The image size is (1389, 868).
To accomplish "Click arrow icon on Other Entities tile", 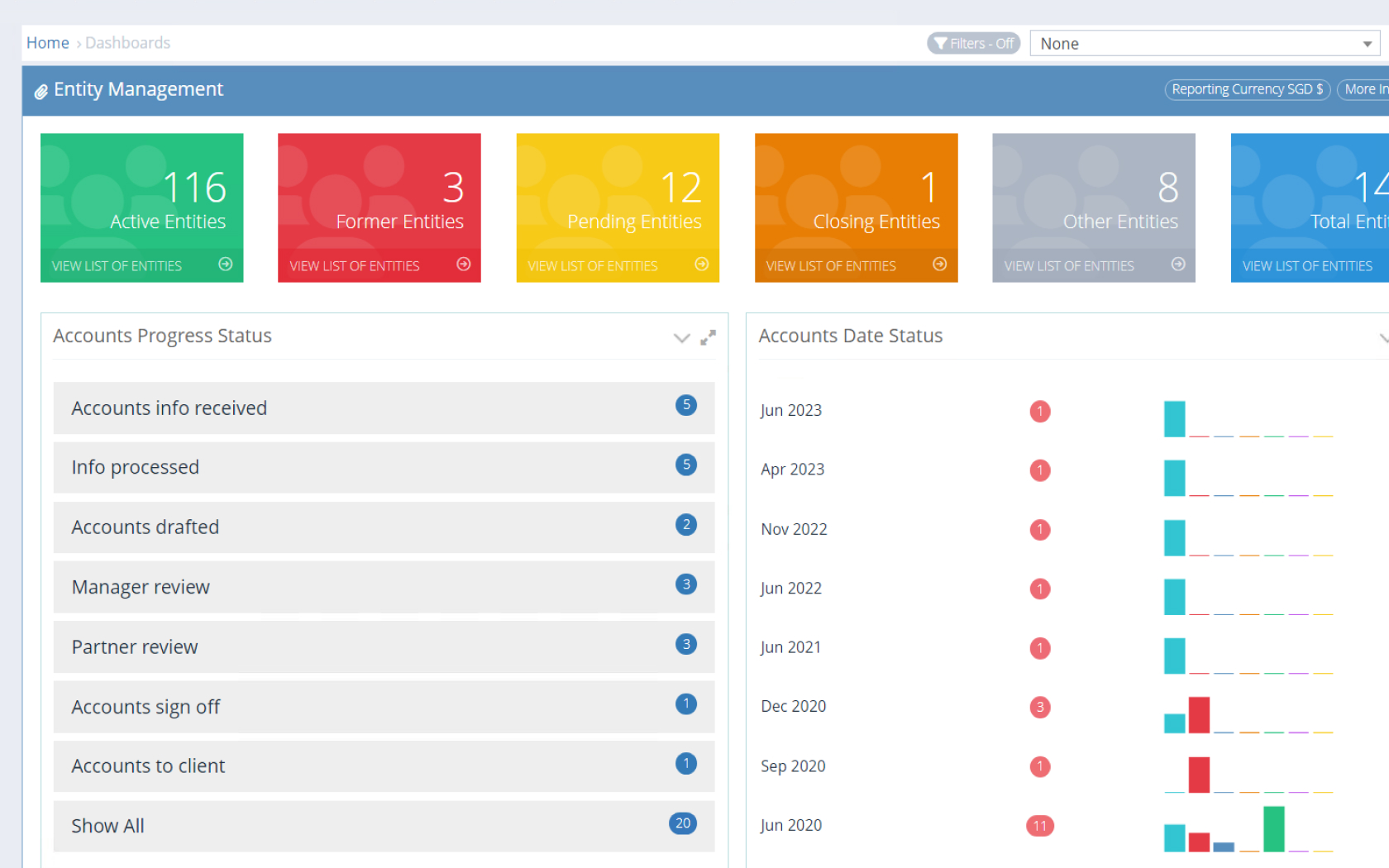I will [1177, 265].
